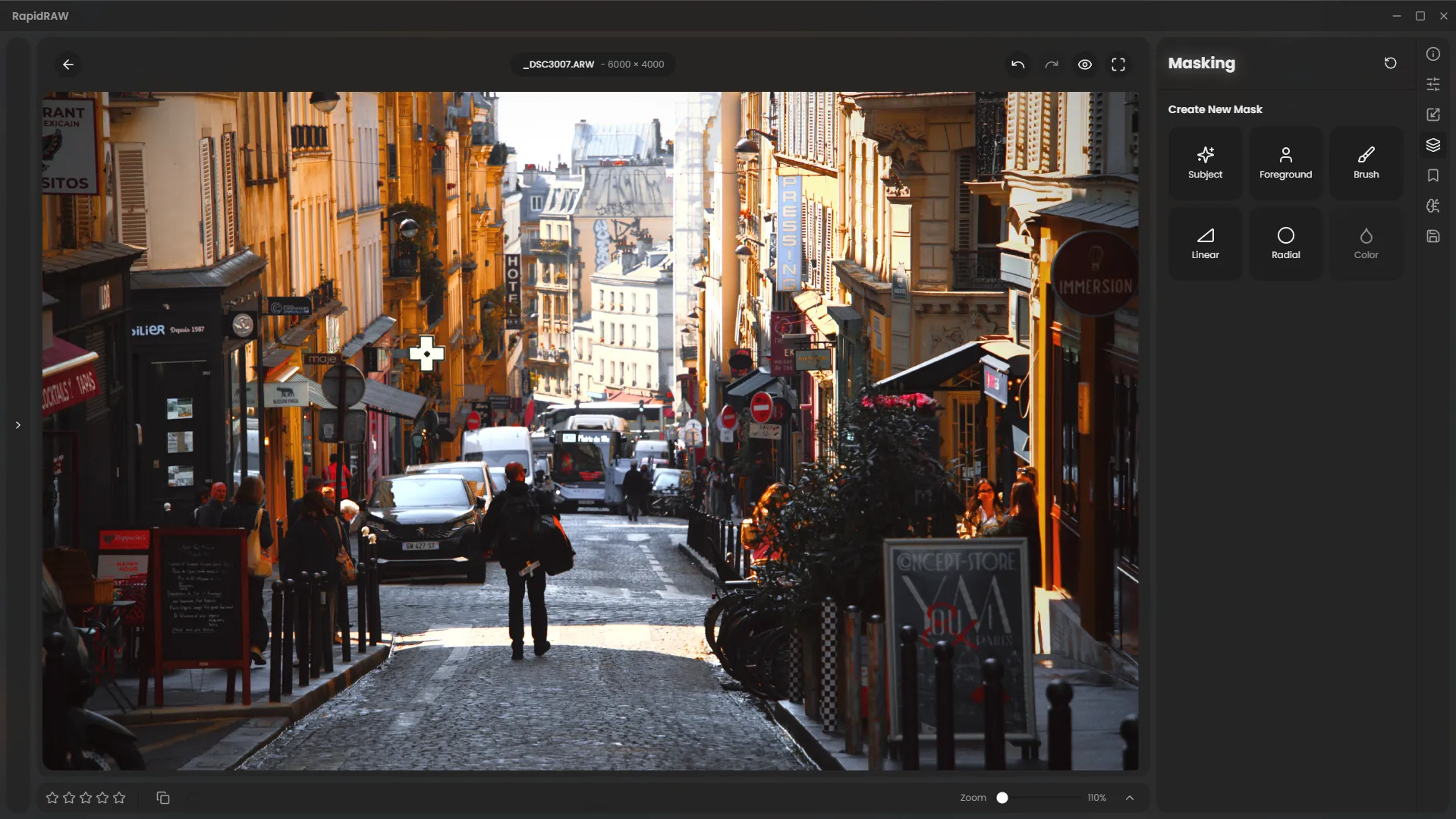Switch to the Masks layers tab
This screenshot has width=1456, height=819.
(x=1432, y=145)
